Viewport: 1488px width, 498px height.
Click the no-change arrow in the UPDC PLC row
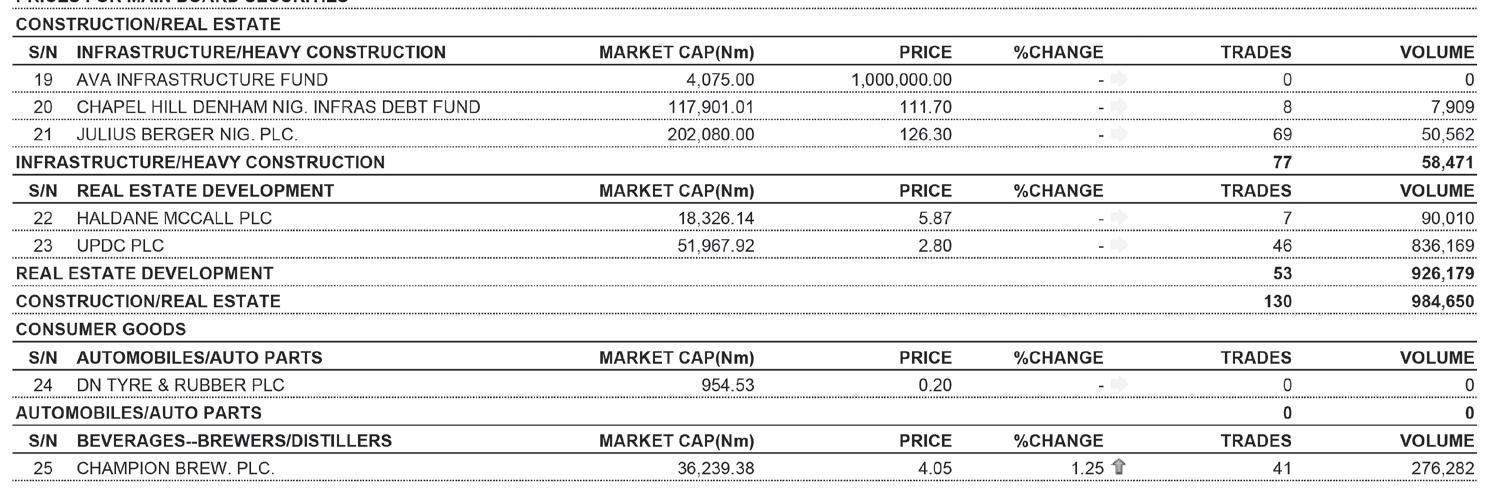1118,244
